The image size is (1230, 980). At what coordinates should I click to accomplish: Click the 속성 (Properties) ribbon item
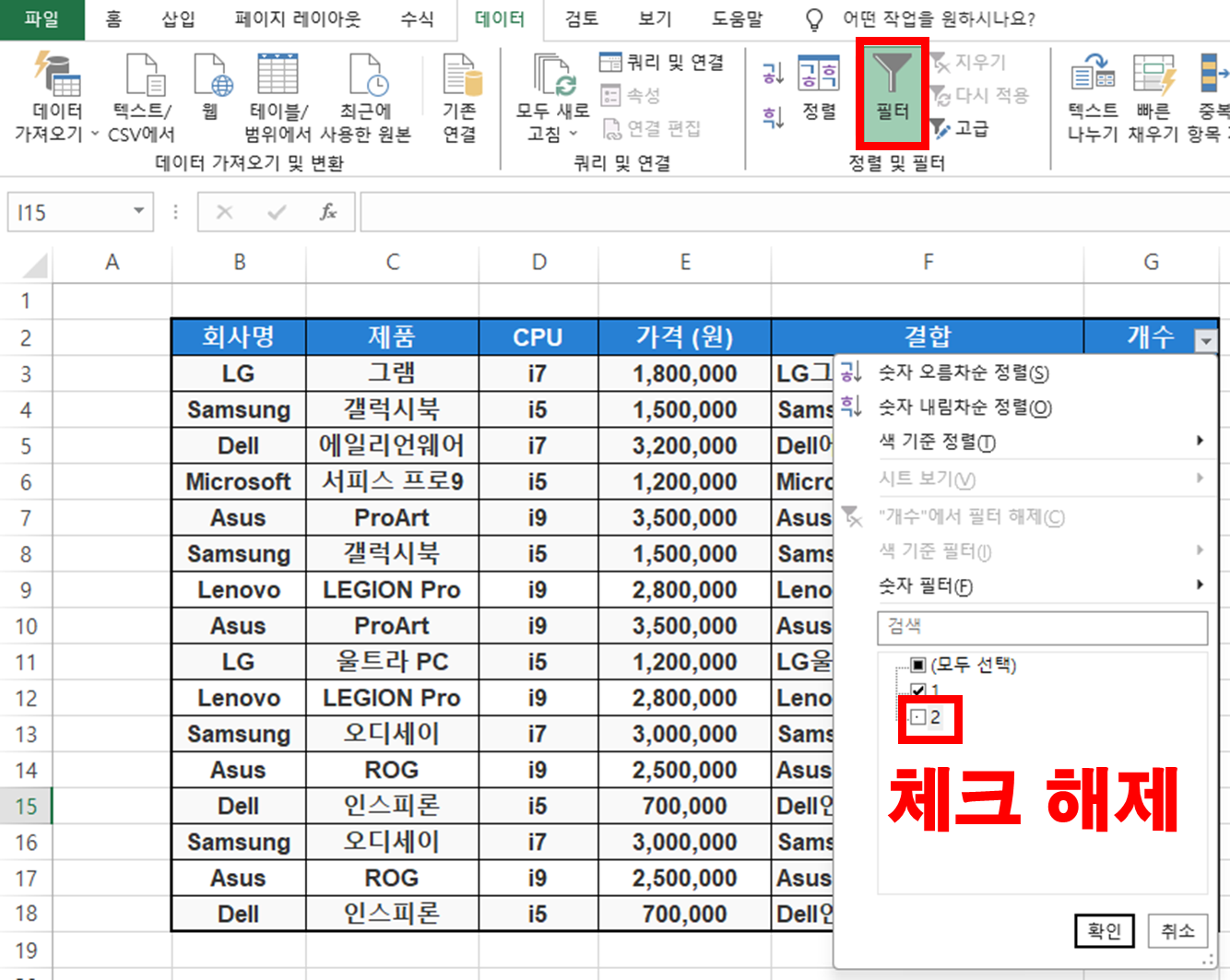631,95
